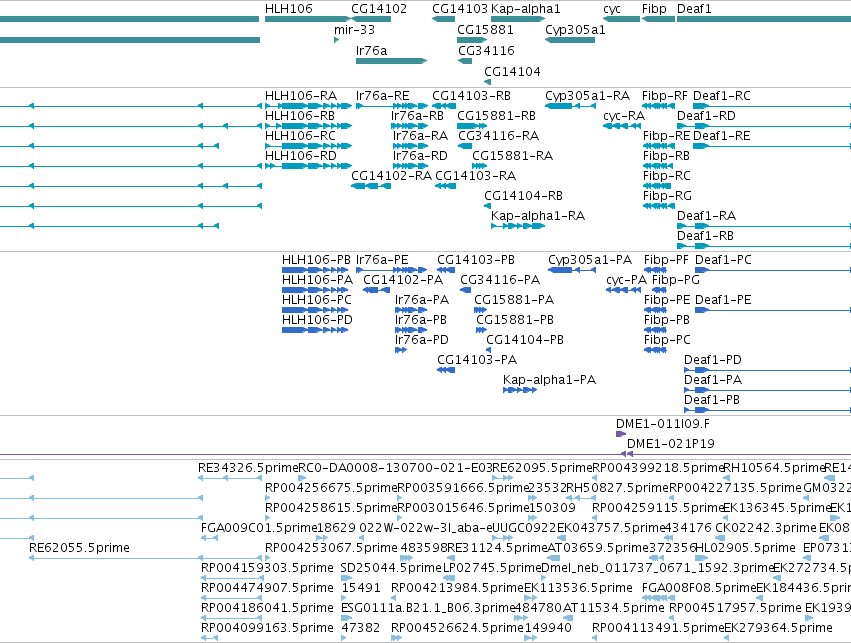Click the Ir76a-RB transcript label

tap(417, 116)
